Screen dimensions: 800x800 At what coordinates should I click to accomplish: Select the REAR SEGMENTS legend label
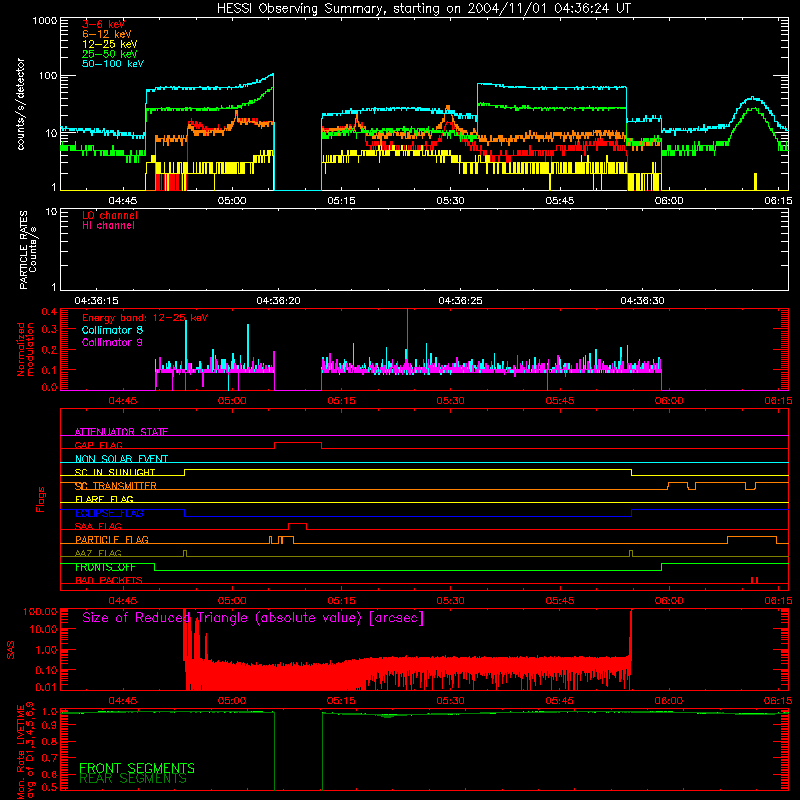coord(133,779)
